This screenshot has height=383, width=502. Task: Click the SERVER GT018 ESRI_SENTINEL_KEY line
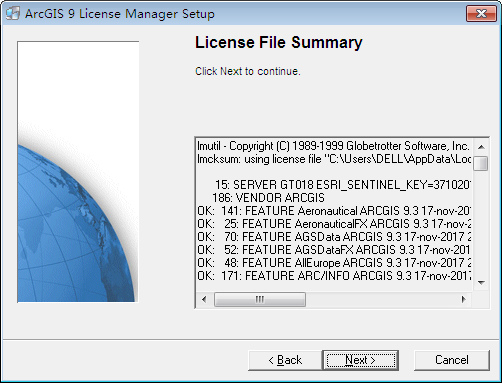(x=343, y=185)
